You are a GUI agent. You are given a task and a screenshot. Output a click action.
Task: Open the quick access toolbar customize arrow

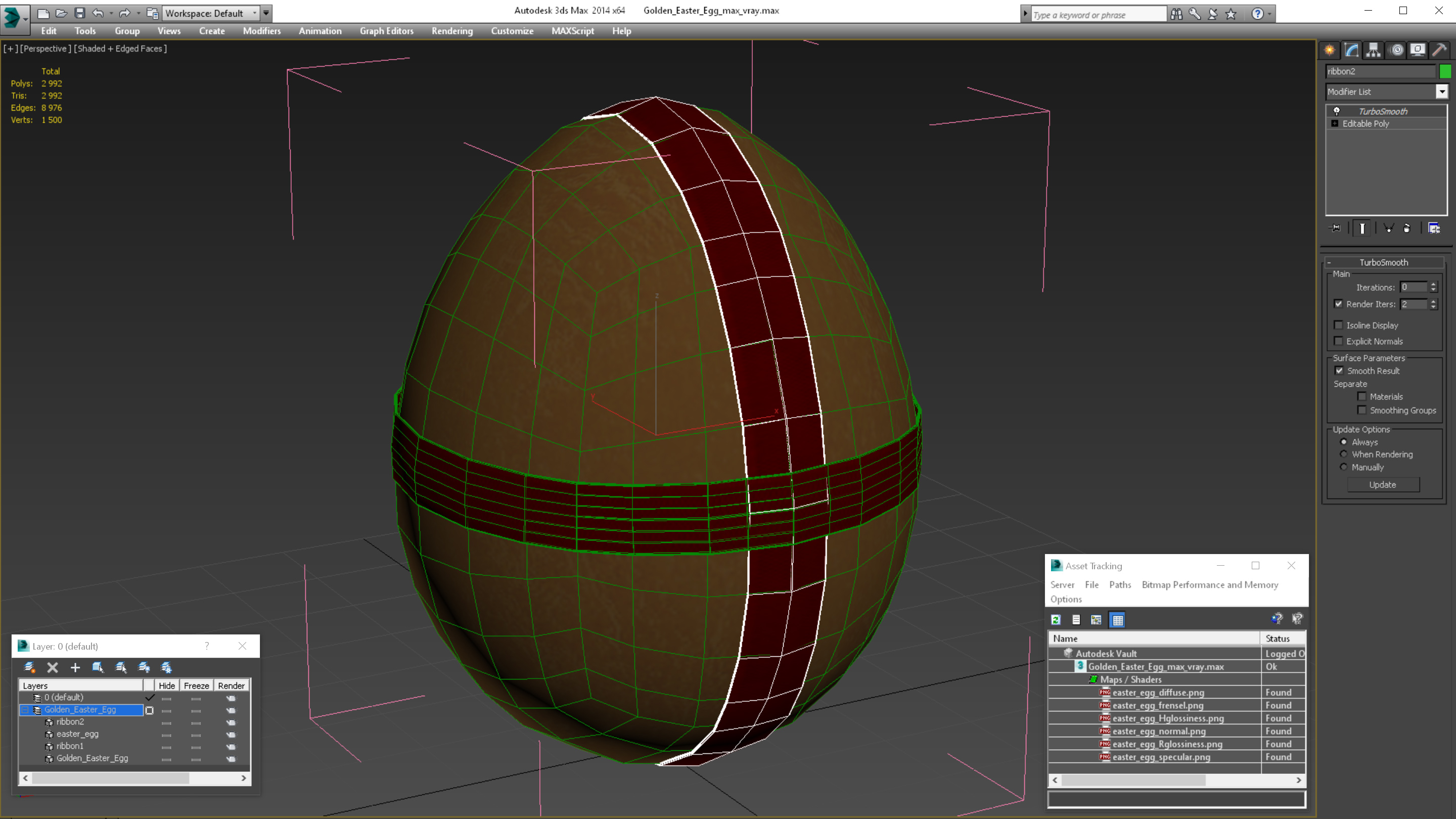pos(266,13)
